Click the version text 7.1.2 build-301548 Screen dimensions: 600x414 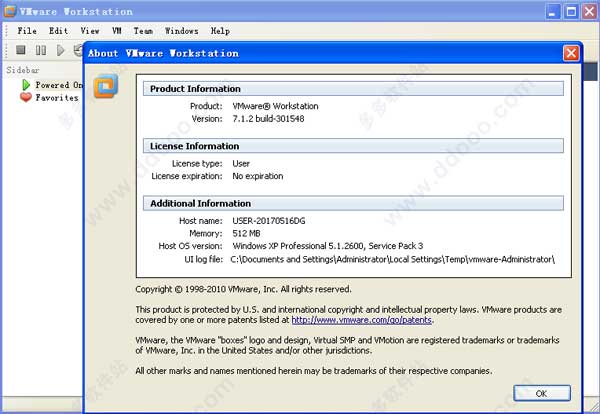(x=268, y=119)
